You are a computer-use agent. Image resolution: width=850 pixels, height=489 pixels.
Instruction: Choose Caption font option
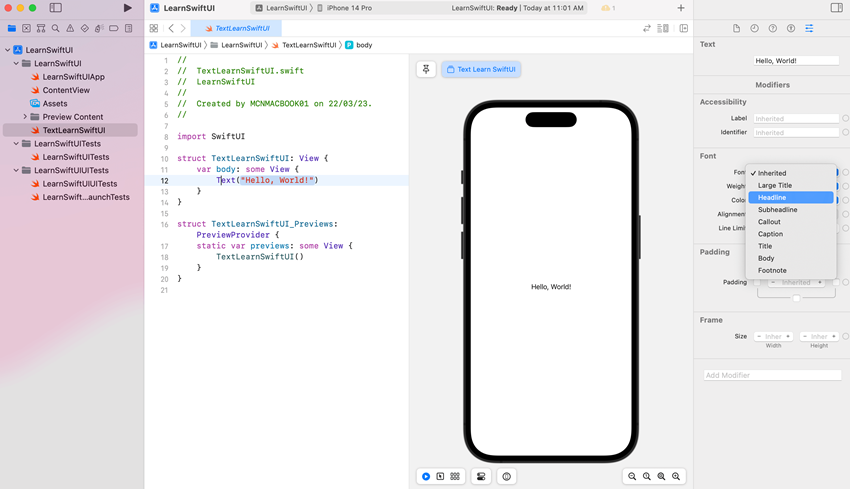pyautogui.click(x=791, y=234)
